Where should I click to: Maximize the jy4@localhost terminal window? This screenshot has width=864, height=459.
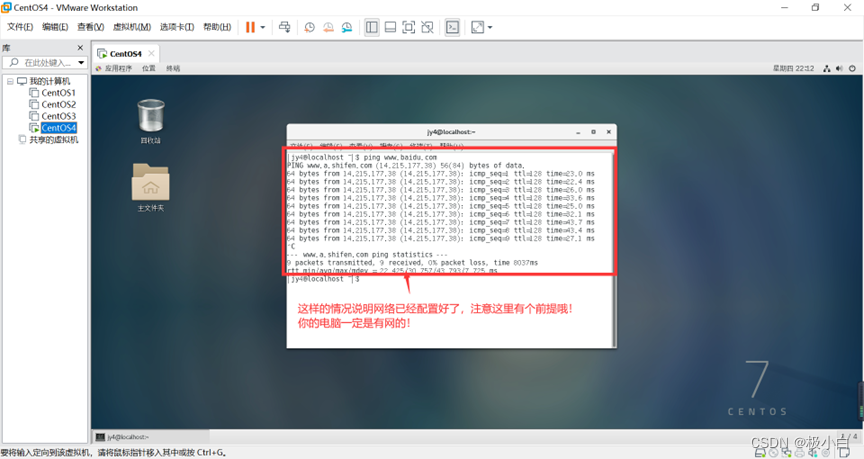click(x=593, y=132)
